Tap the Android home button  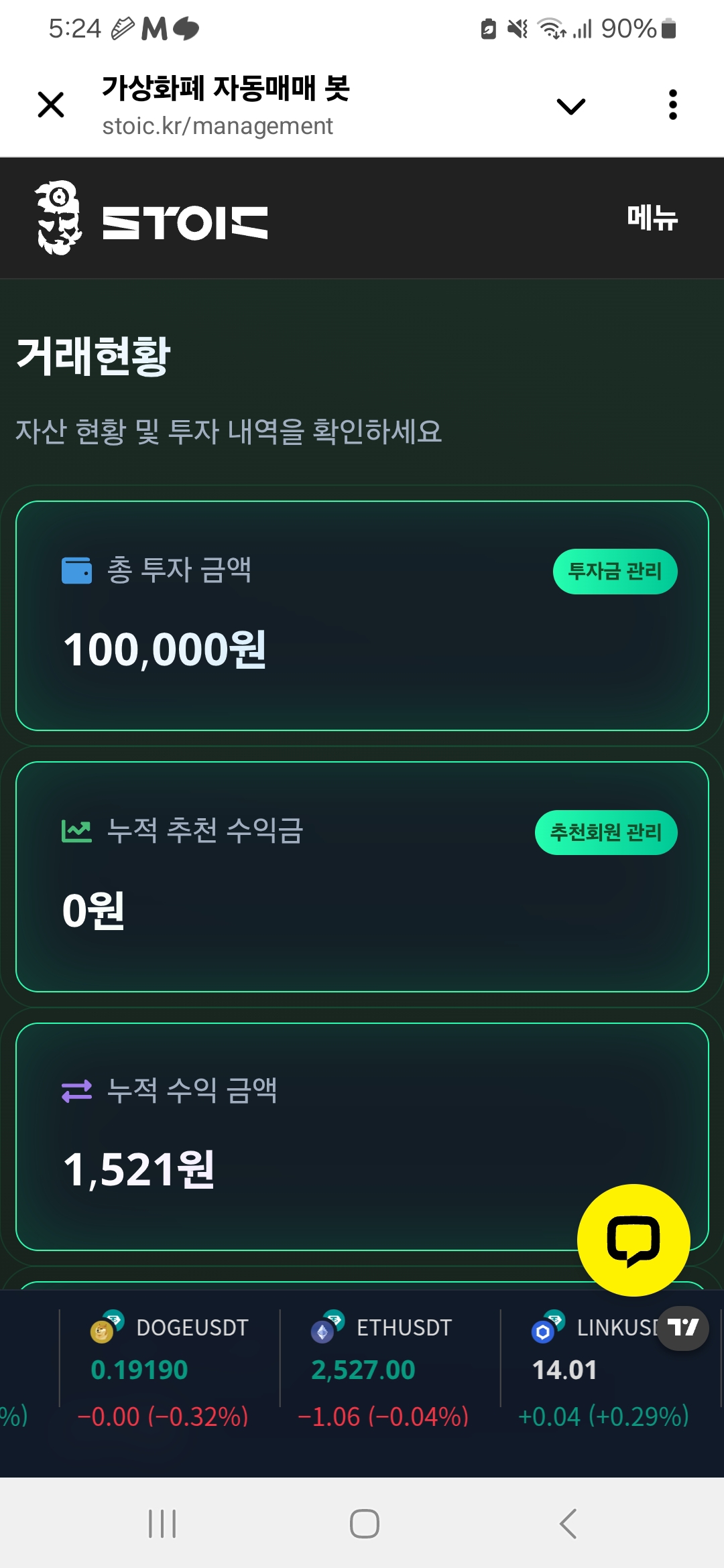pos(364,1523)
